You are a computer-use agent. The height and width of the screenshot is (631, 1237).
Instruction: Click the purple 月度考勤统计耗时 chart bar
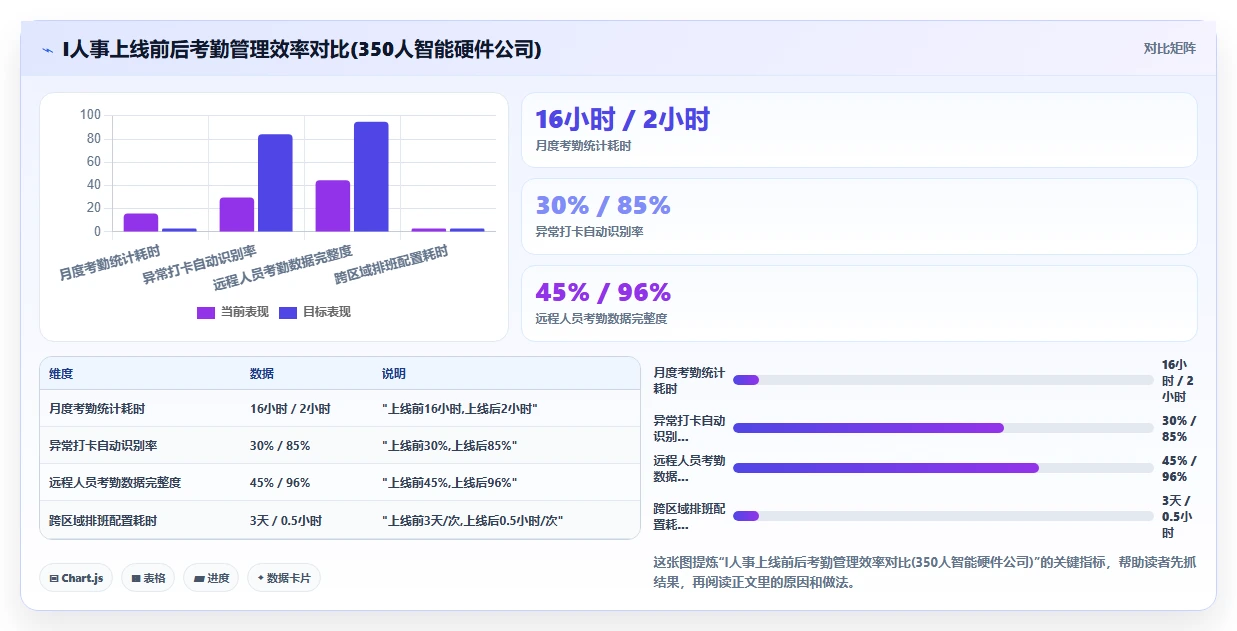pyautogui.click(x=141, y=223)
